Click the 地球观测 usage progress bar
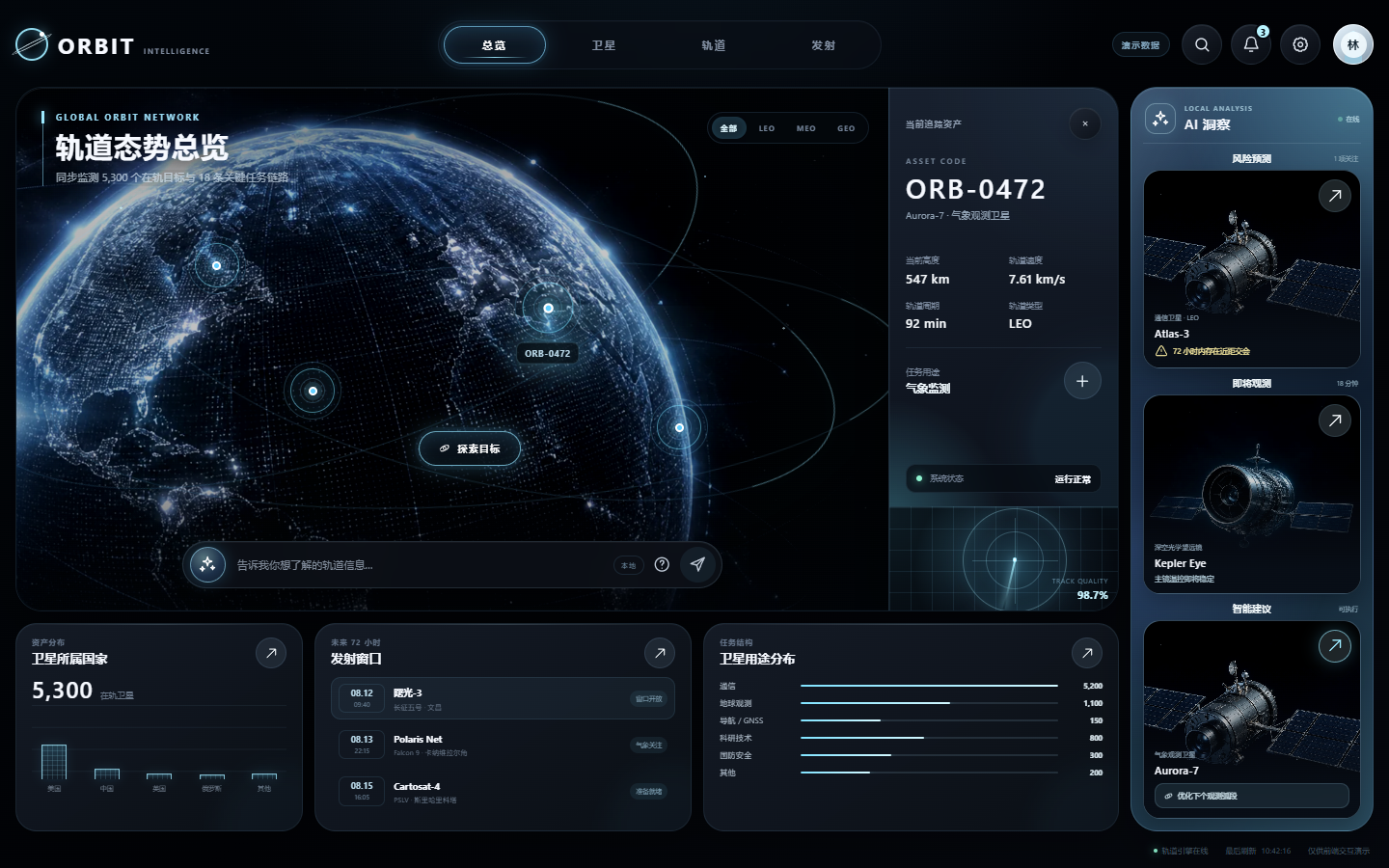Image resolution: width=1389 pixels, height=868 pixels. tap(929, 703)
